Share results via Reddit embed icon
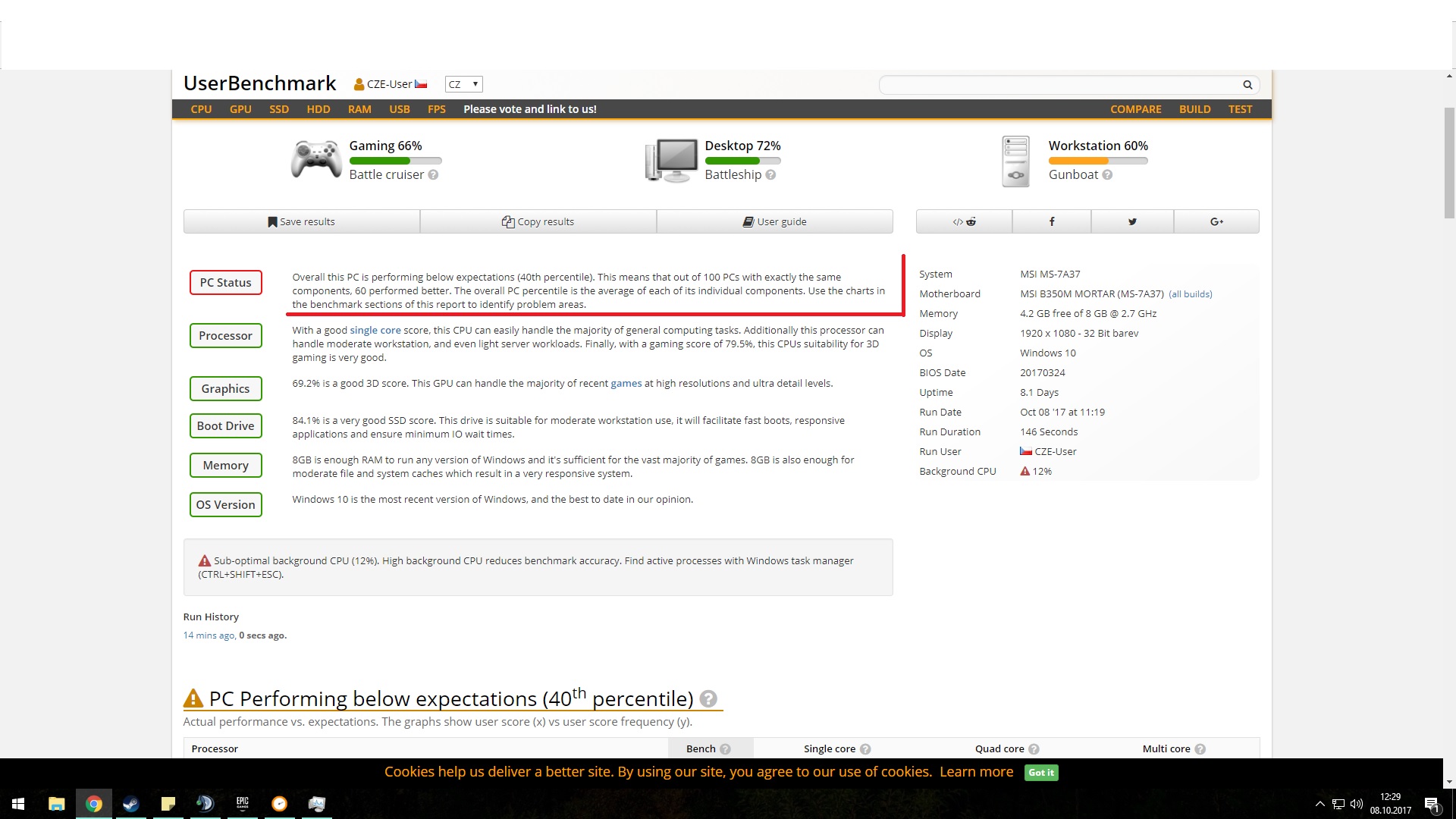The height and width of the screenshot is (819, 1456). point(964,221)
